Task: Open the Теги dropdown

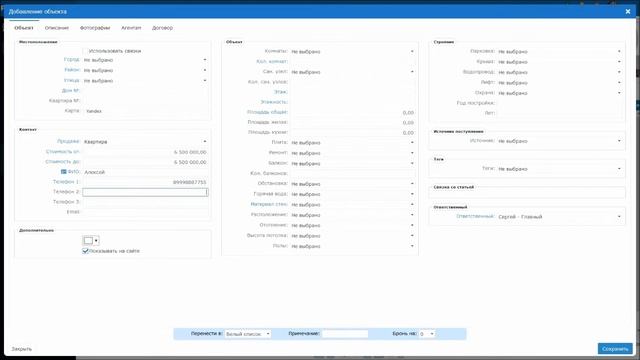Action: pyautogui.click(x=560, y=169)
